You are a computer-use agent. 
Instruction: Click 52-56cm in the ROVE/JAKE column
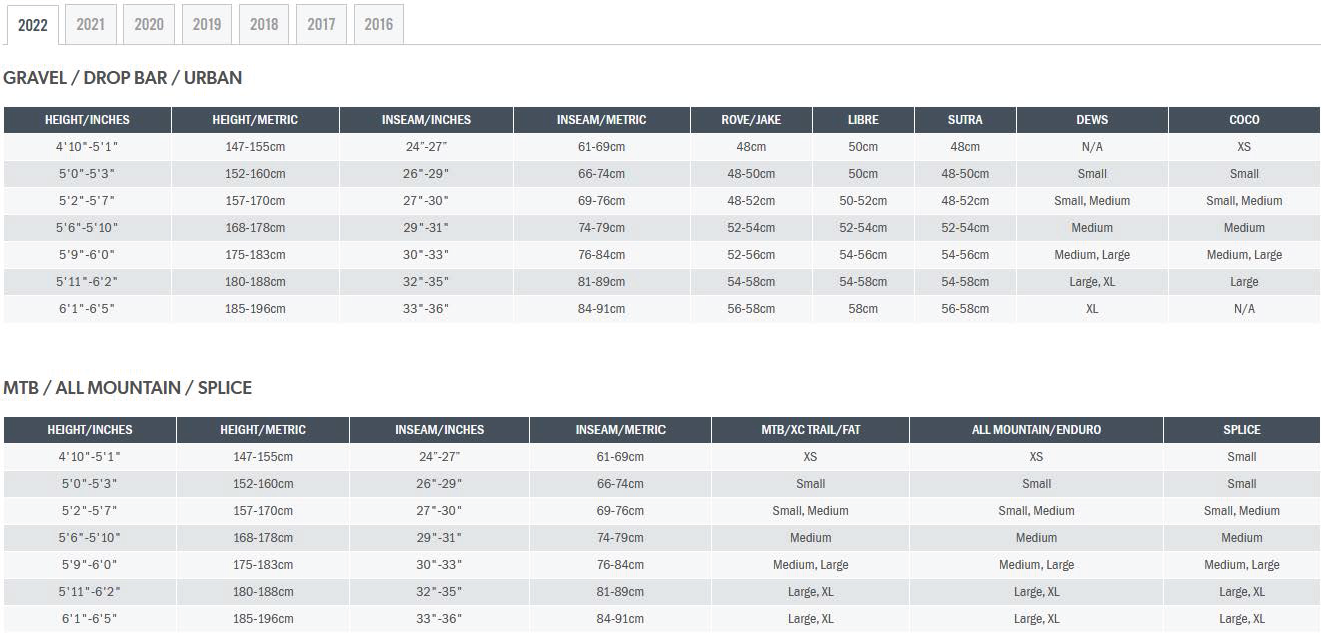pyautogui.click(x=751, y=255)
